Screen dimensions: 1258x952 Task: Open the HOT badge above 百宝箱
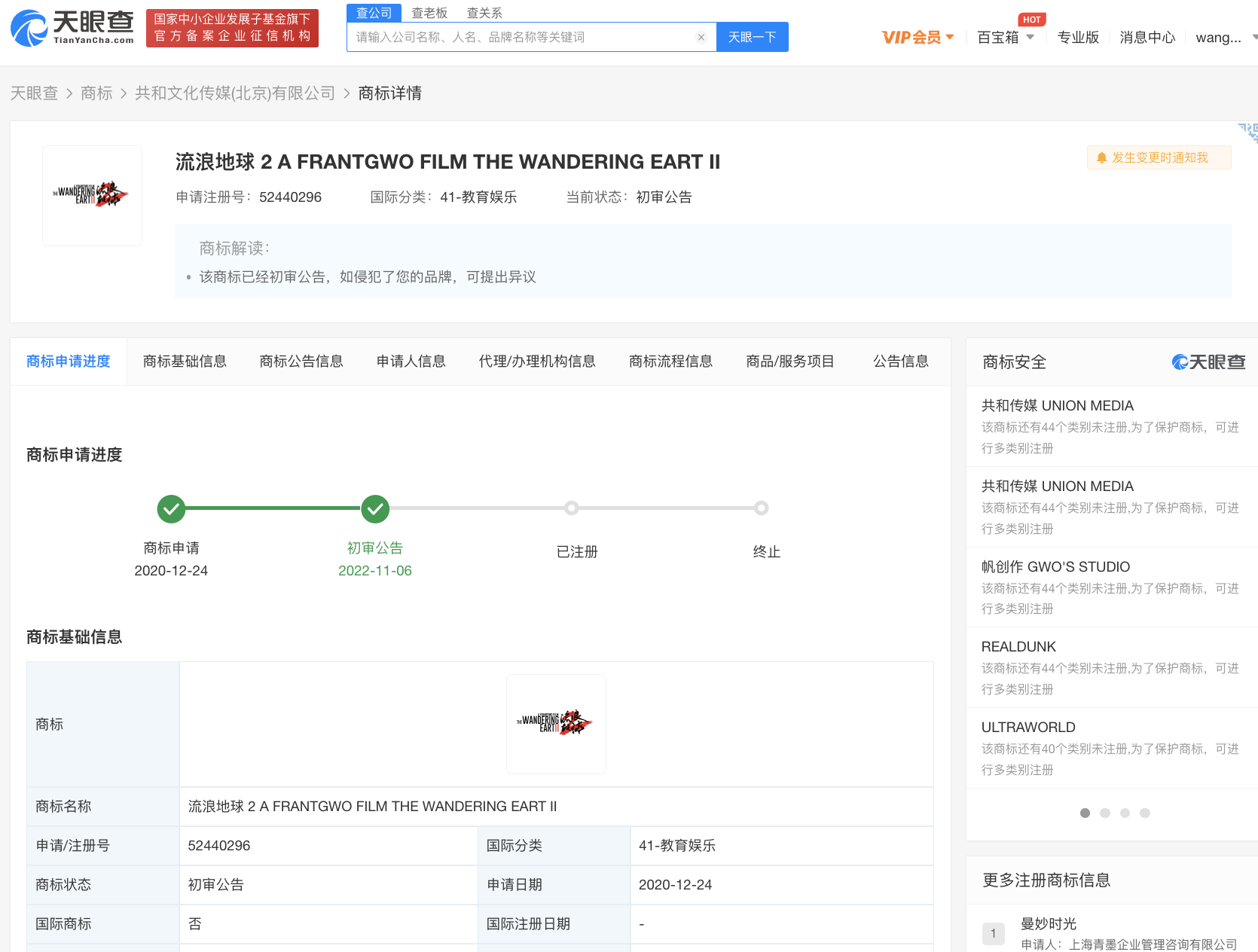pyautogui.click(x=1031, y=20)
